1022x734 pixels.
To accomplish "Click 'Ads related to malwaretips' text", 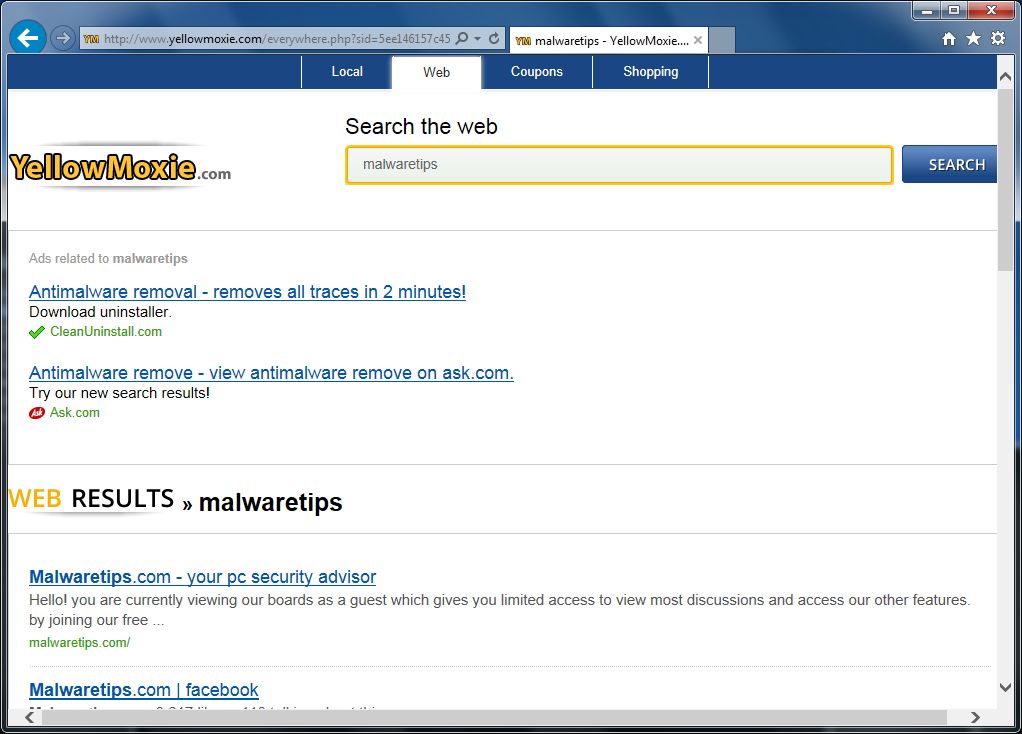I will 108,259.
